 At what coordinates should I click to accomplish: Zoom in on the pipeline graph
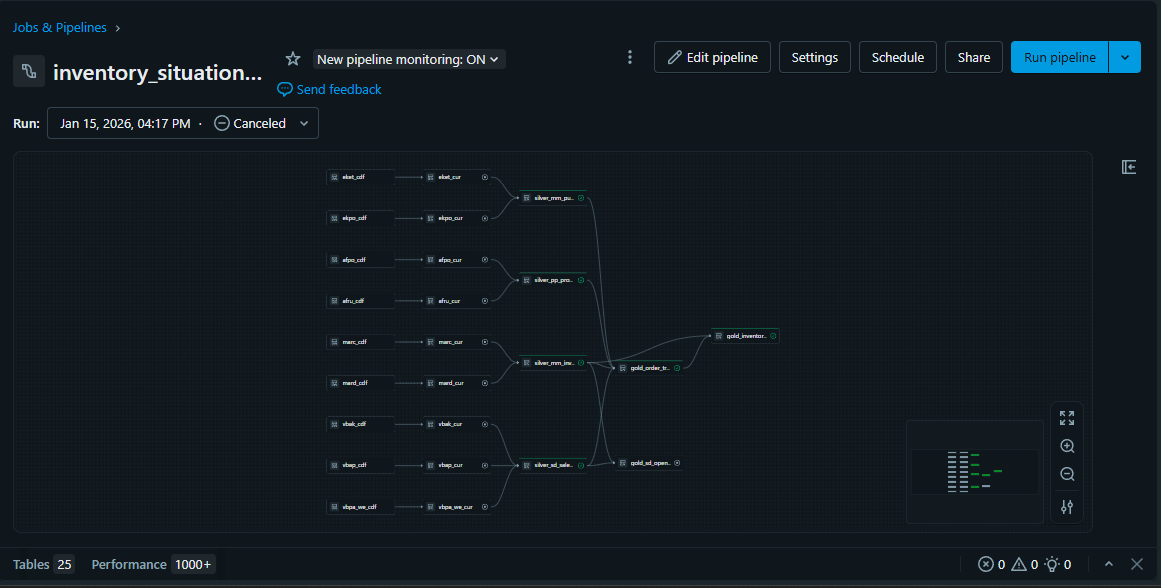[x=1067, y=446]
